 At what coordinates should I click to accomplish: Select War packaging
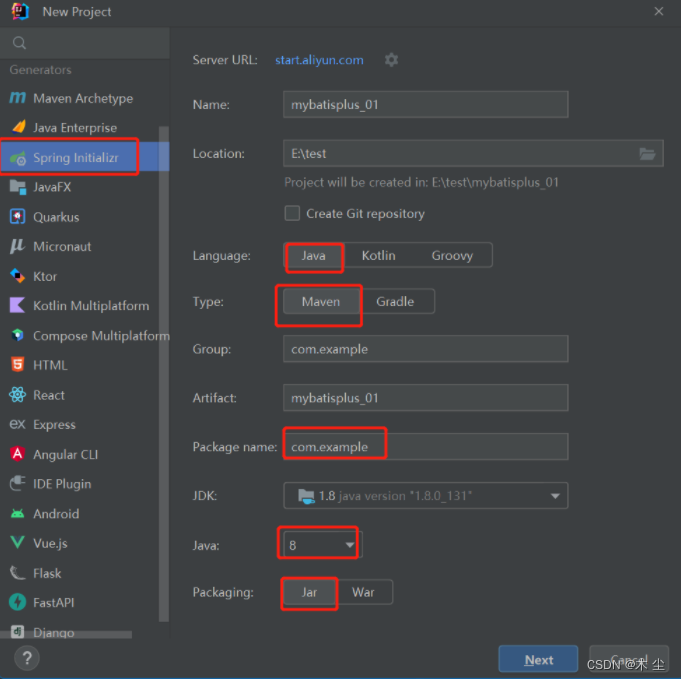[x=364, y=592]
